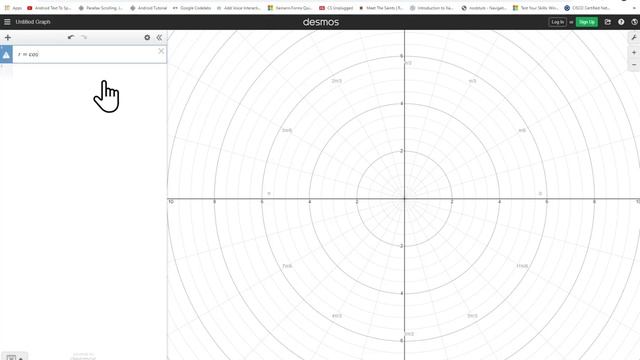Open the Meet The Saints bookmark
This screenshot has height=360, width=640.
(382, 8)
